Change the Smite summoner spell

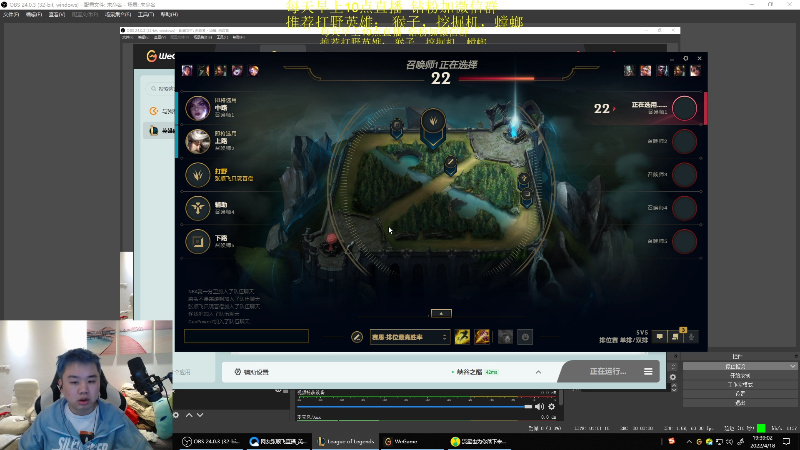point(482,337)
